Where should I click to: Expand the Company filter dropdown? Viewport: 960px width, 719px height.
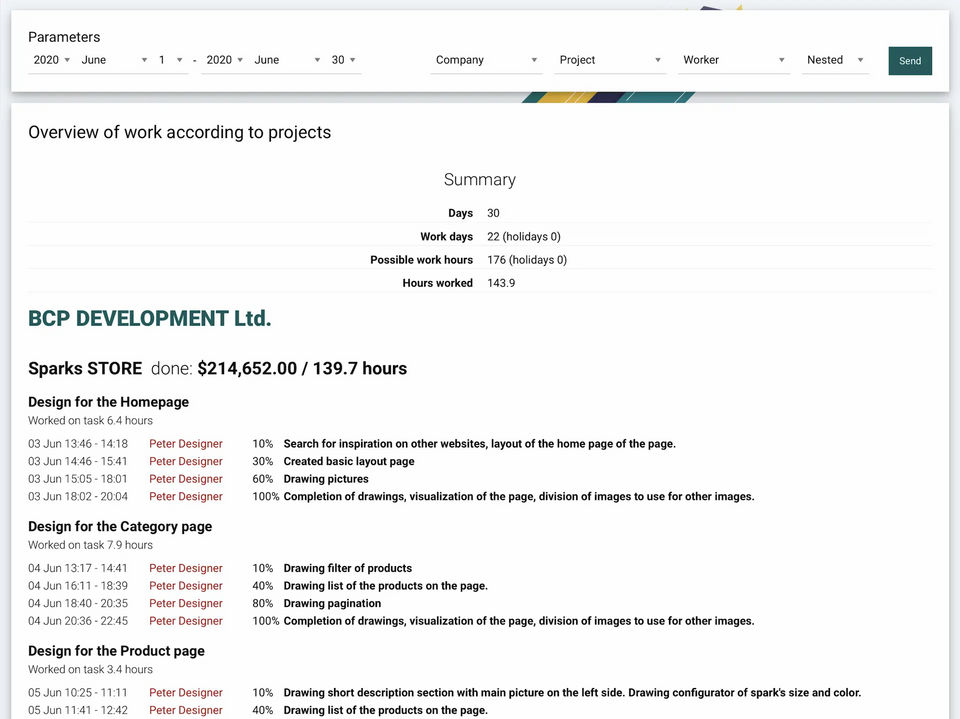tap(486, 60)
